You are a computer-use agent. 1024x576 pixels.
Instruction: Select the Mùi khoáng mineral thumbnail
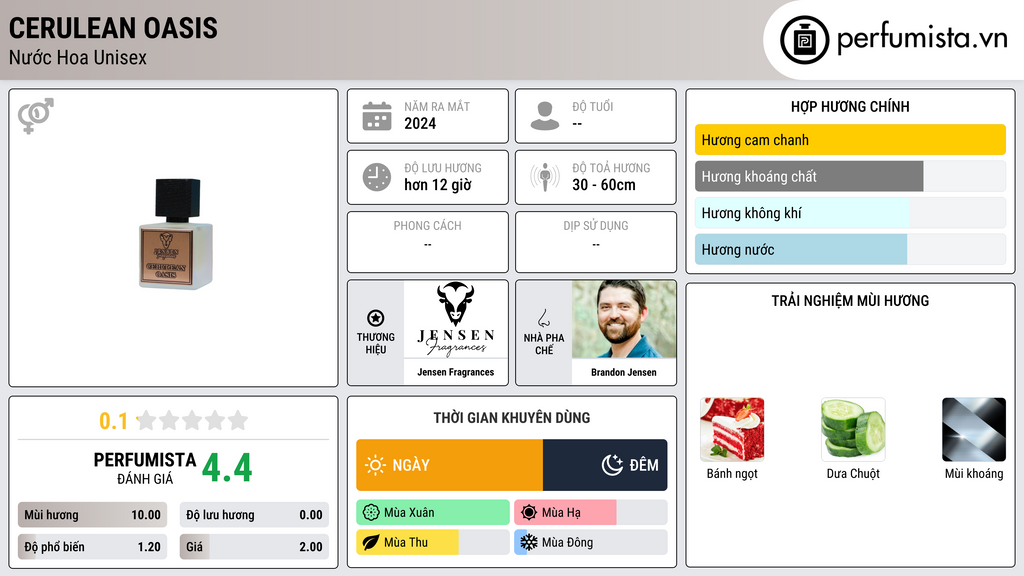(974, 430)
